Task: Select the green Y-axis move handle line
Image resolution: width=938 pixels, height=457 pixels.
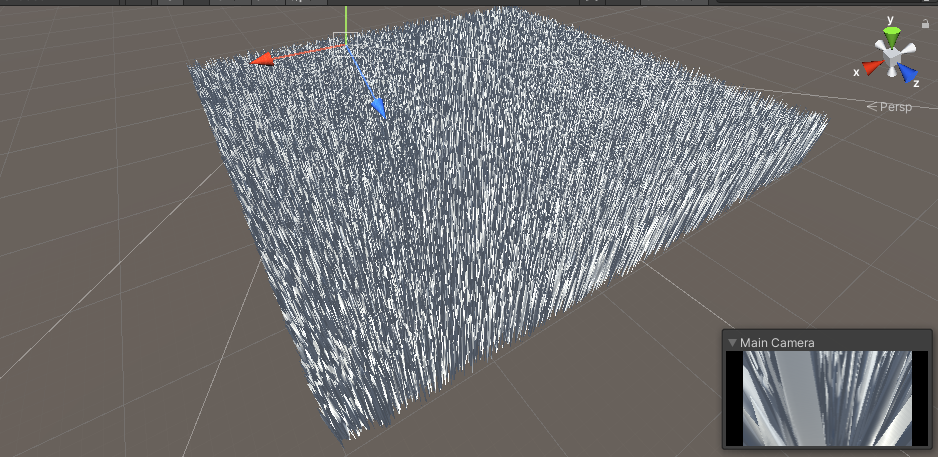Action: click(346, 24)
